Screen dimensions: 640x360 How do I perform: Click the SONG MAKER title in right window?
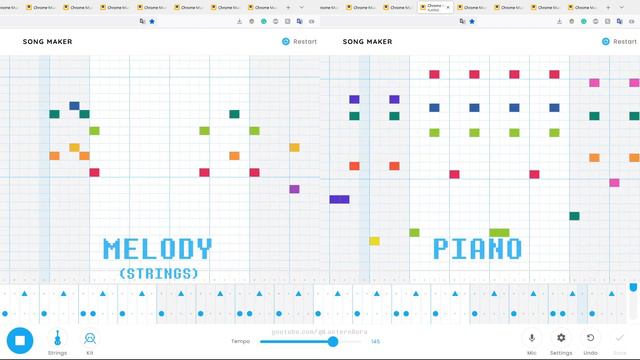[367, 42]
